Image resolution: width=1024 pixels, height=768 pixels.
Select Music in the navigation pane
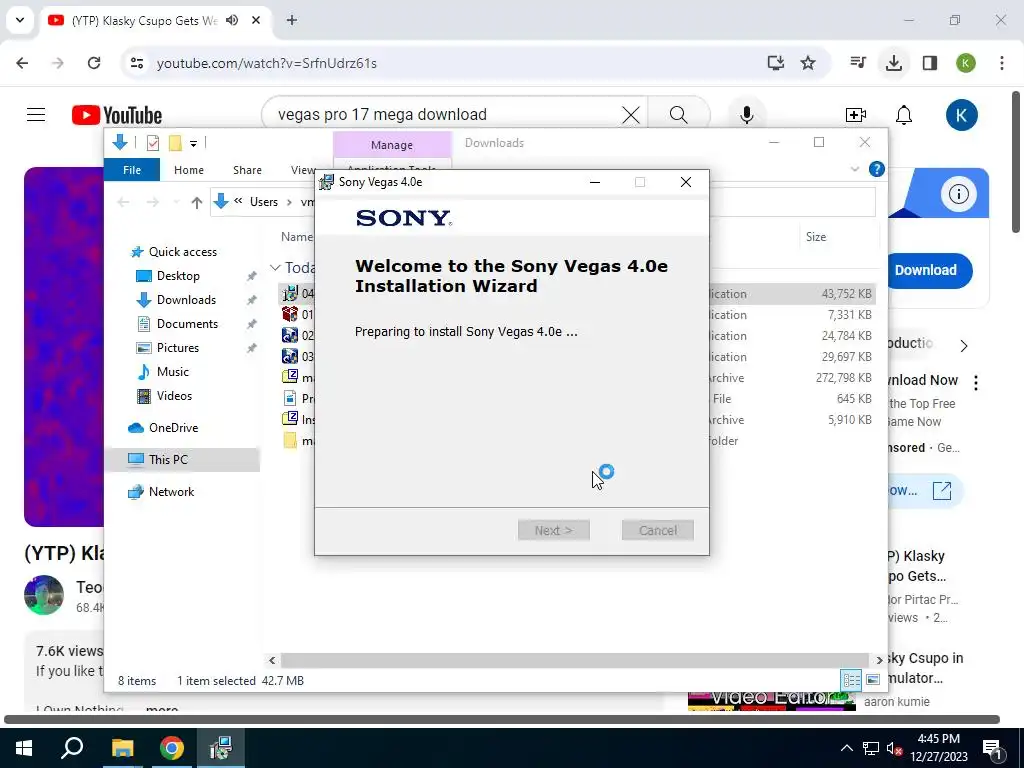pos(172,372)
